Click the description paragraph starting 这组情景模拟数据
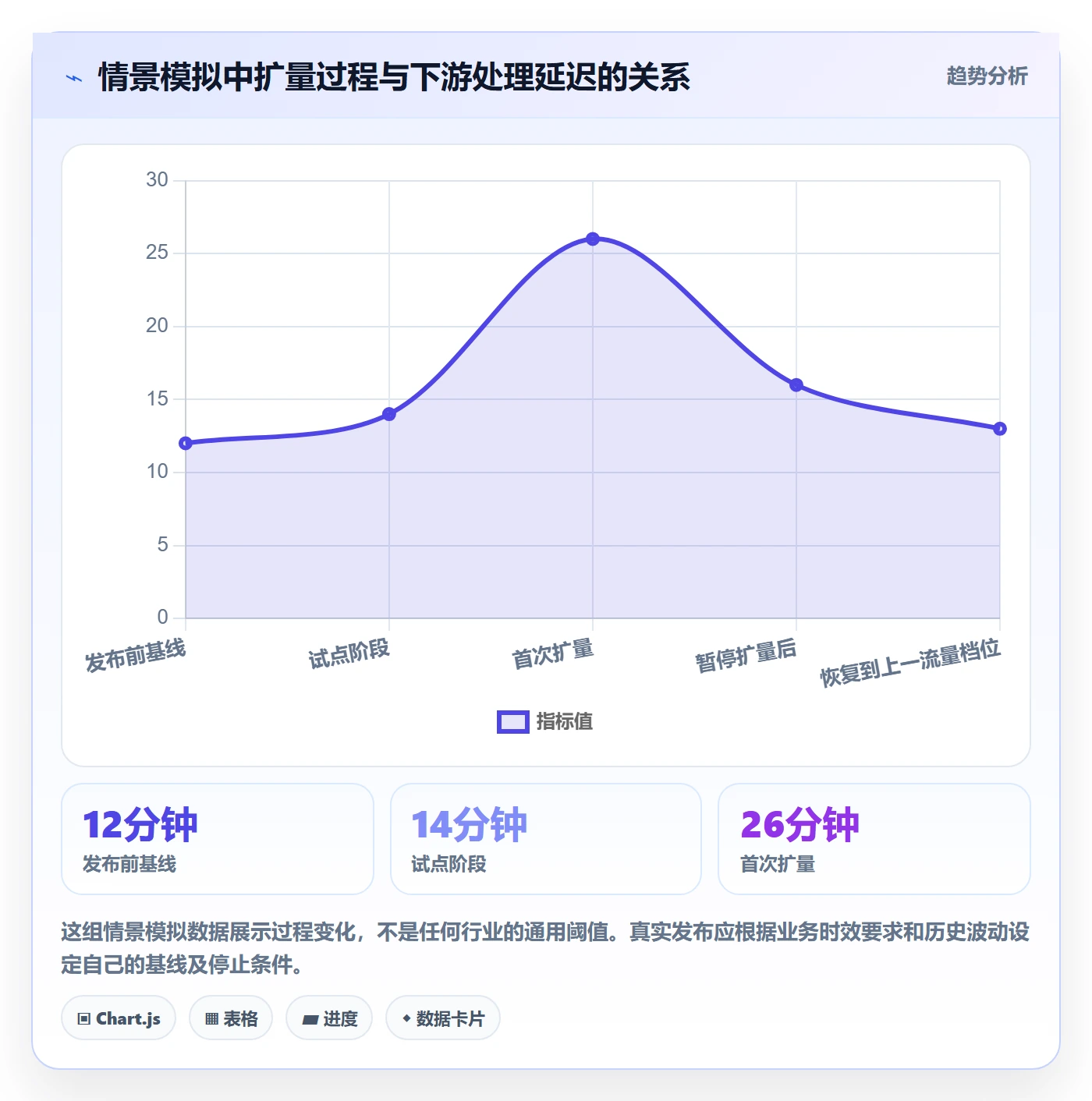Screen dimensions: 1092x1101 tap(545, 948)
